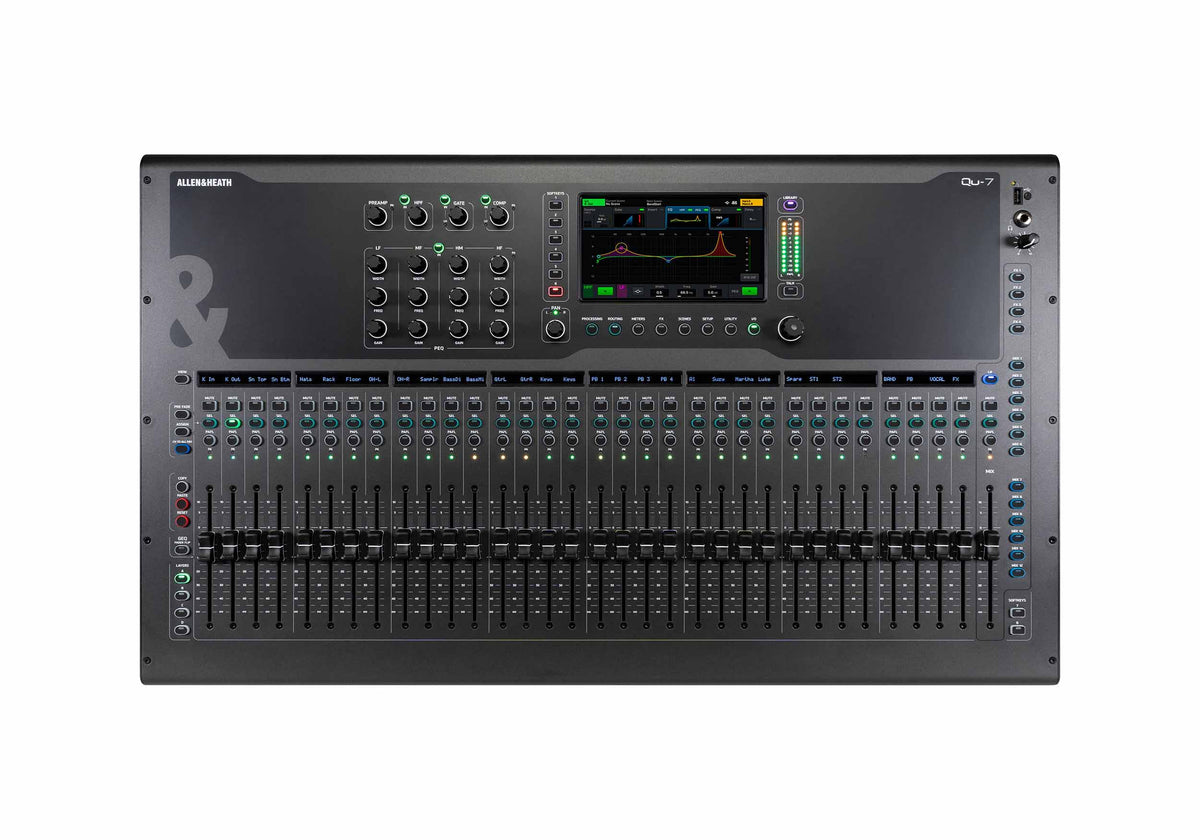Select the LF Freq knob
1200x840 pixels.
377,297
